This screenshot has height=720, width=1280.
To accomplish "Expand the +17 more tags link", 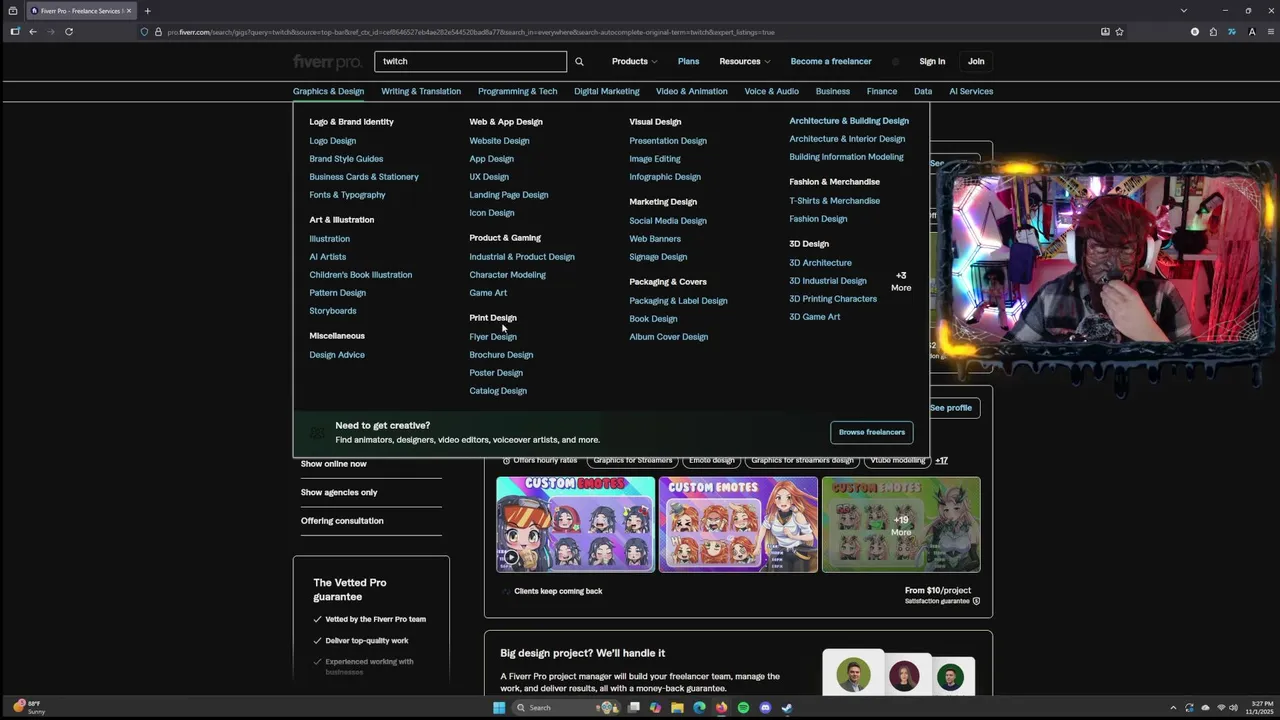I will tap(941, 461).
